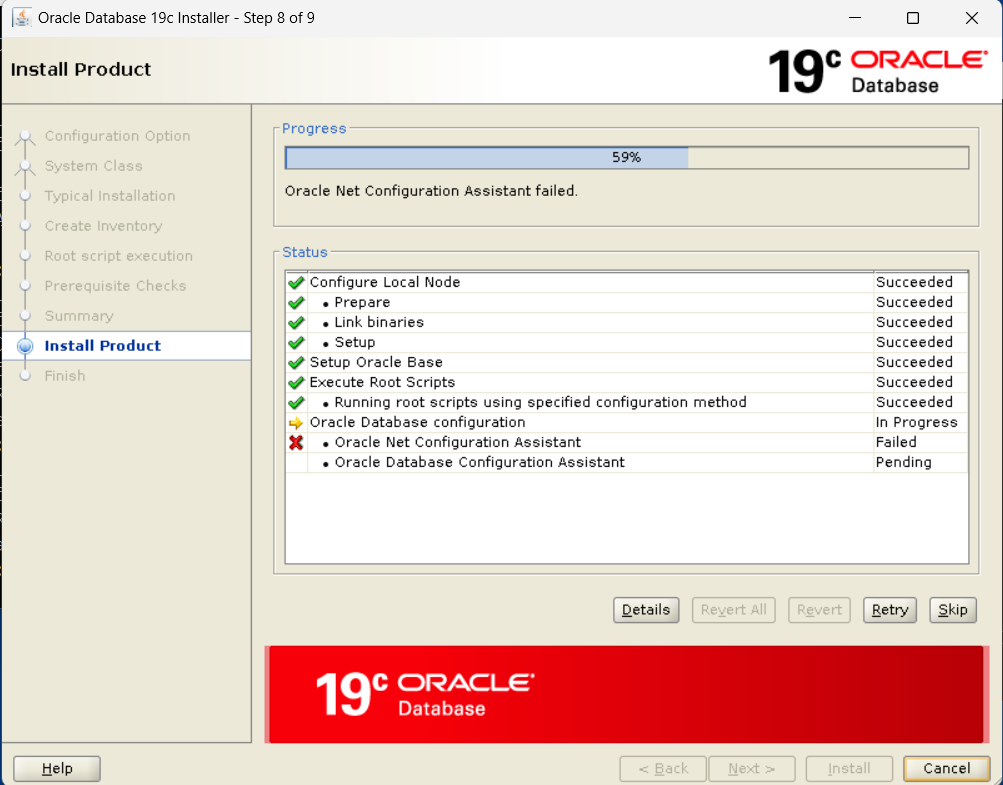Select the Configure Local Node row text
Screen dimensions: 1003x785
tap(384, 282)
